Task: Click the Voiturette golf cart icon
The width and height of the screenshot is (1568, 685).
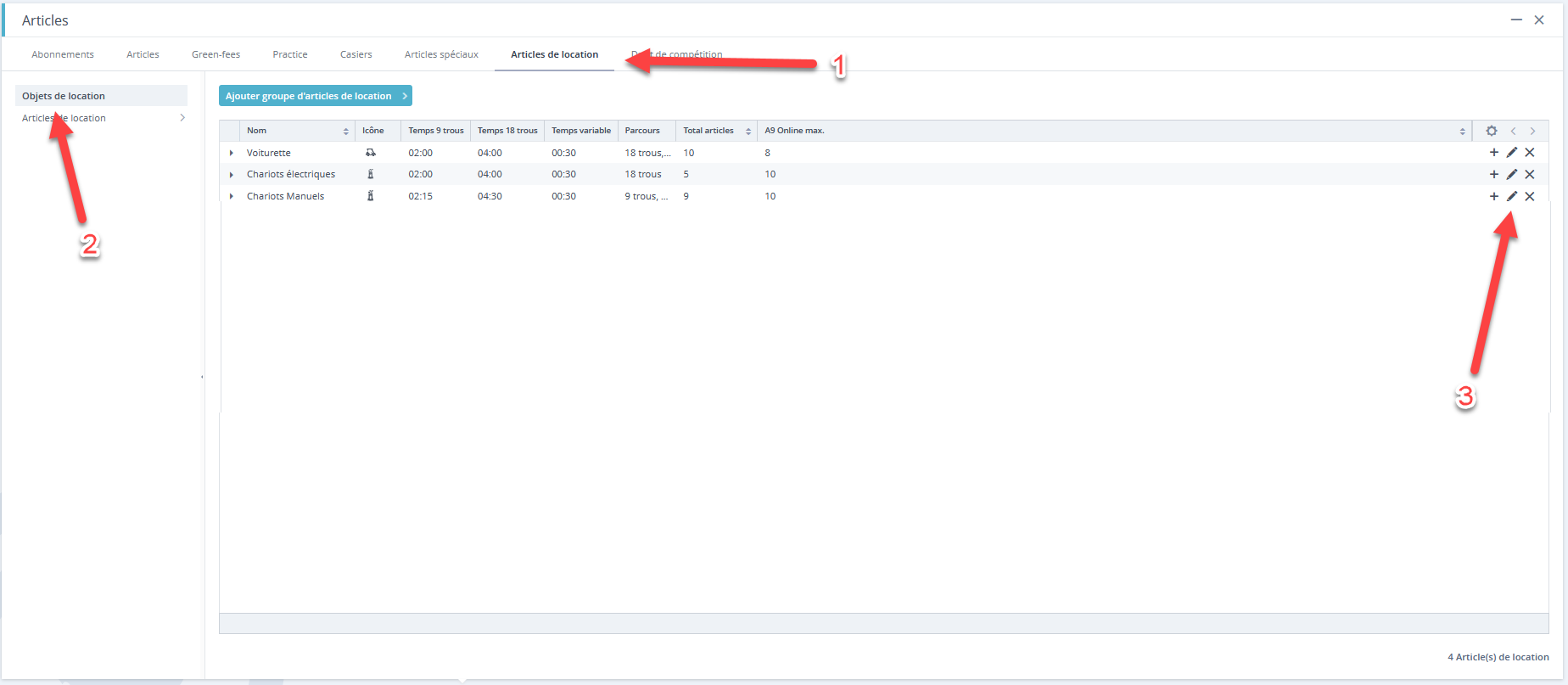Action: click(x=371, y=153)
